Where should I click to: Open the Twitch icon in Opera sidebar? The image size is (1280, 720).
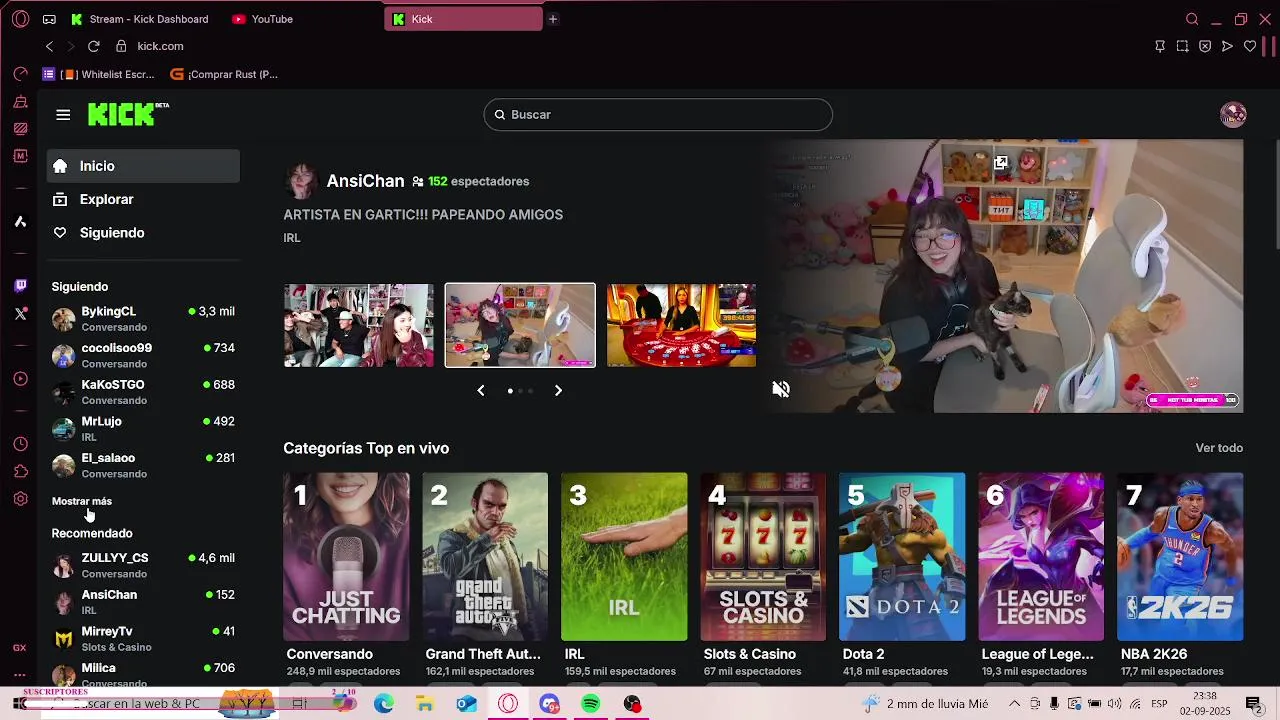(x=20, y=286)
